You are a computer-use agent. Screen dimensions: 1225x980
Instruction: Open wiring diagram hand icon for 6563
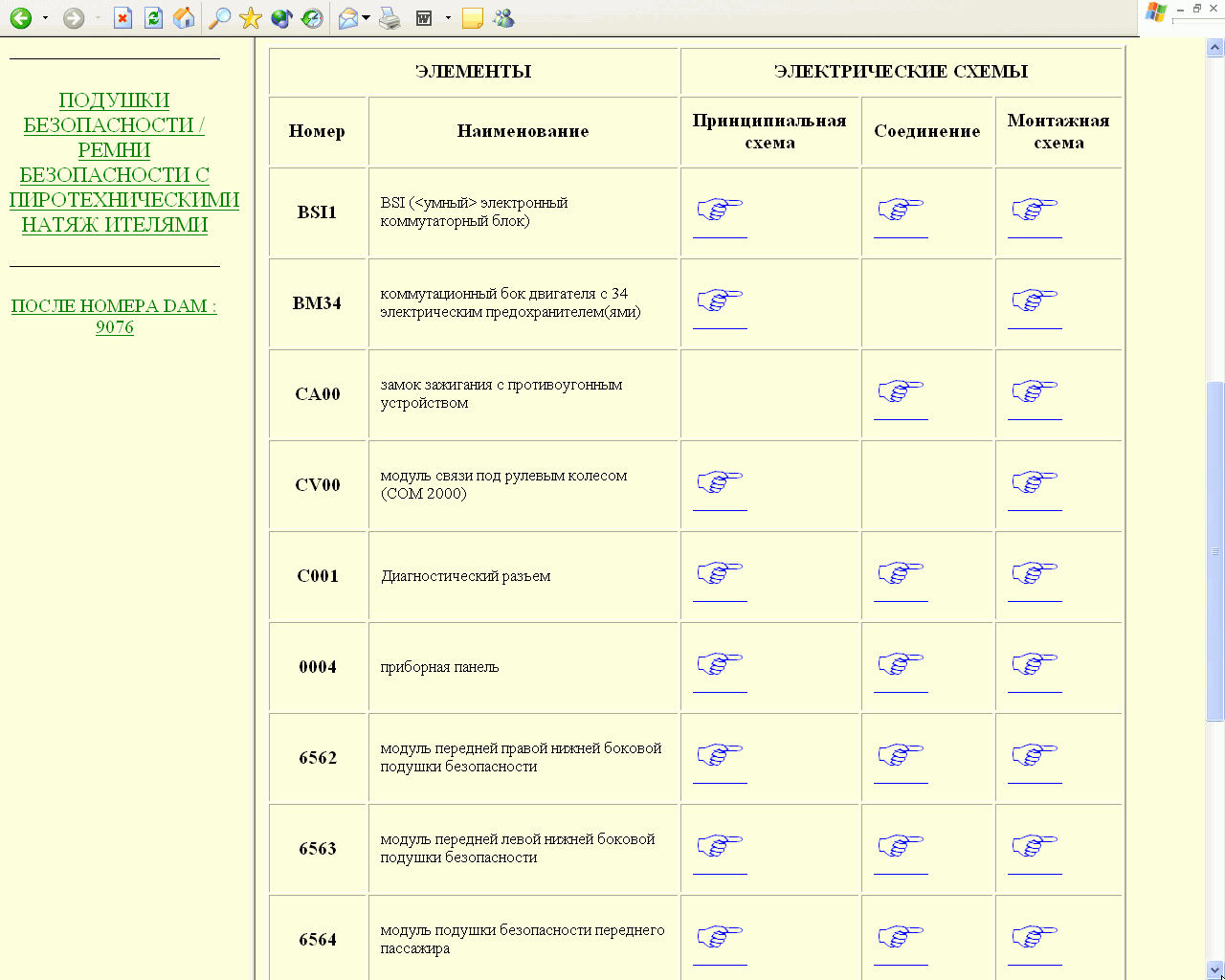tap(1035, 845)
